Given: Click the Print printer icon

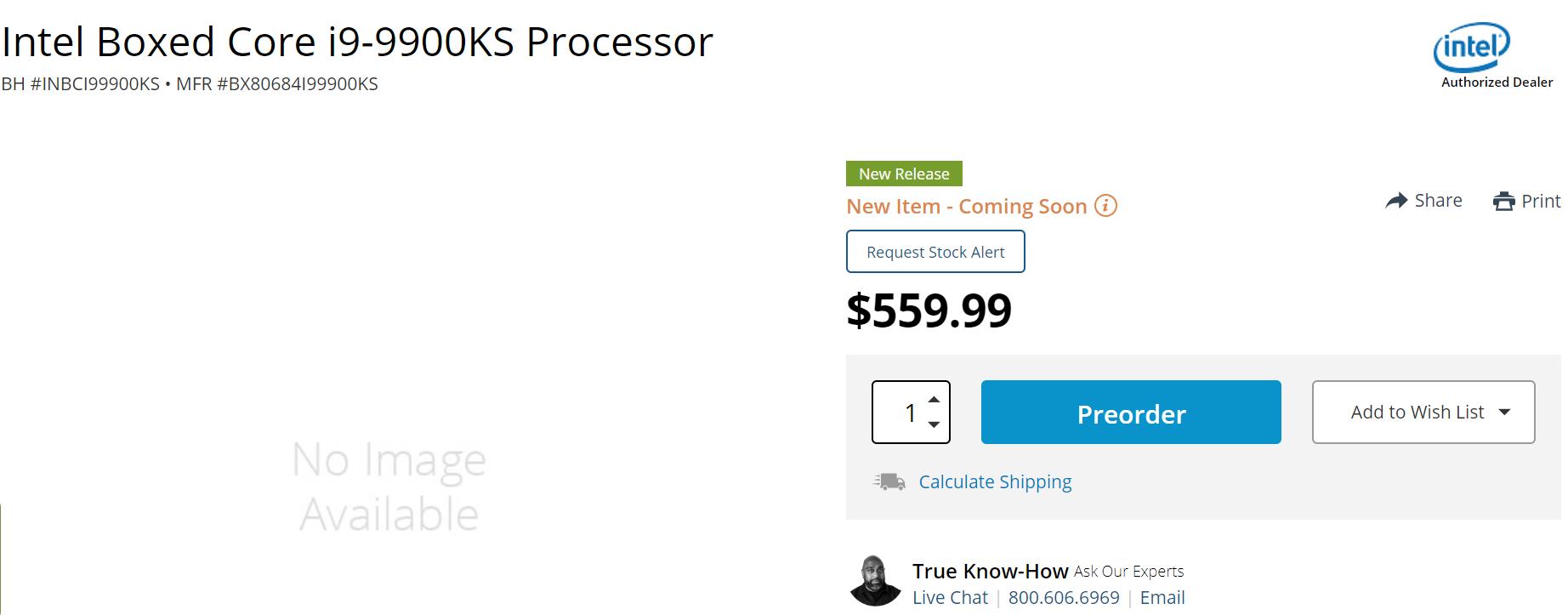Looking at the screenshot, I should coord(1503,202).
